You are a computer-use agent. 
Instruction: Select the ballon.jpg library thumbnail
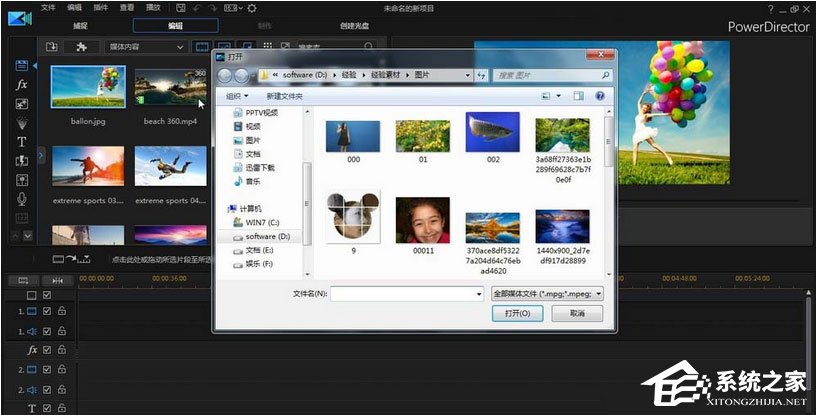pyautogui.click(x=88, y=87)
